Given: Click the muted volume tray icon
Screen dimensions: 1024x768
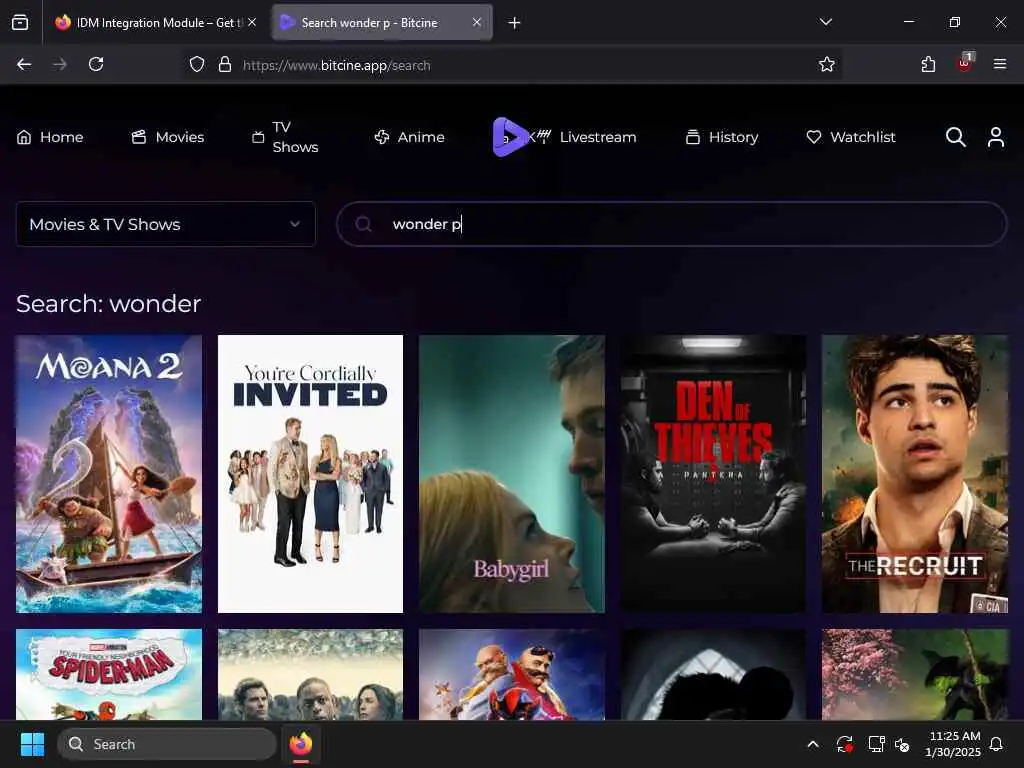Looking at the screenshot, I should pos(903,744).
